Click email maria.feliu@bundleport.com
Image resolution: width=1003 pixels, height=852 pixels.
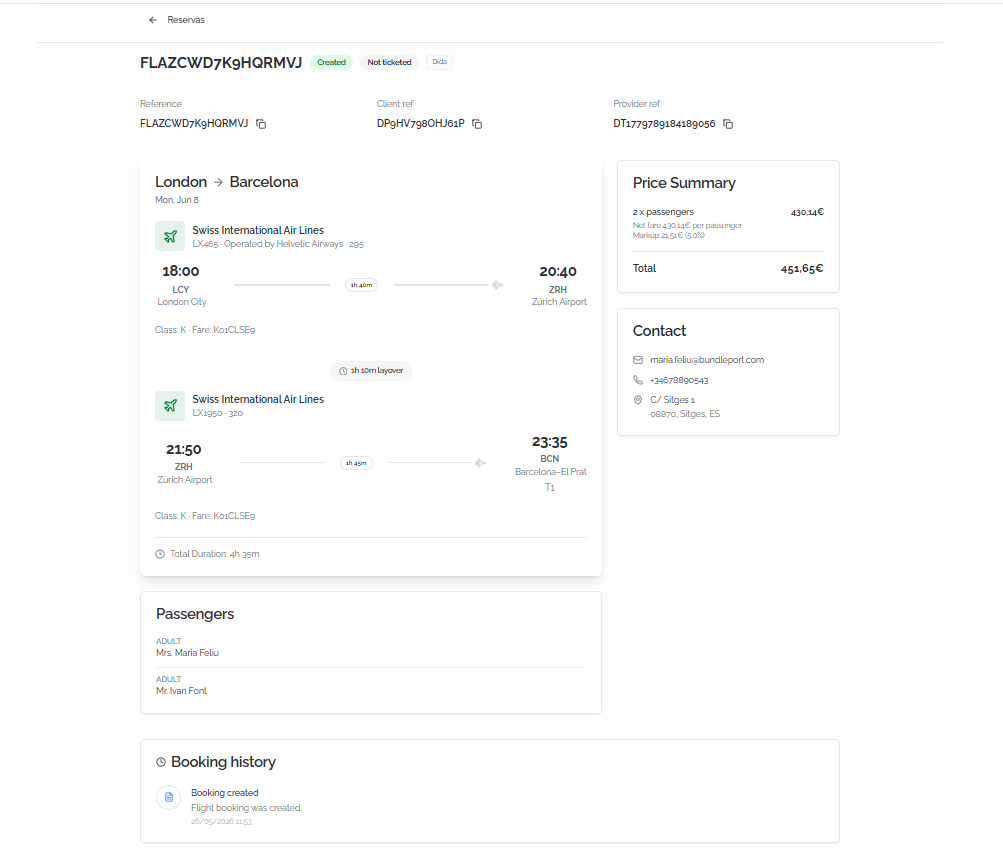pyautogui.click(x=707, y=360)
